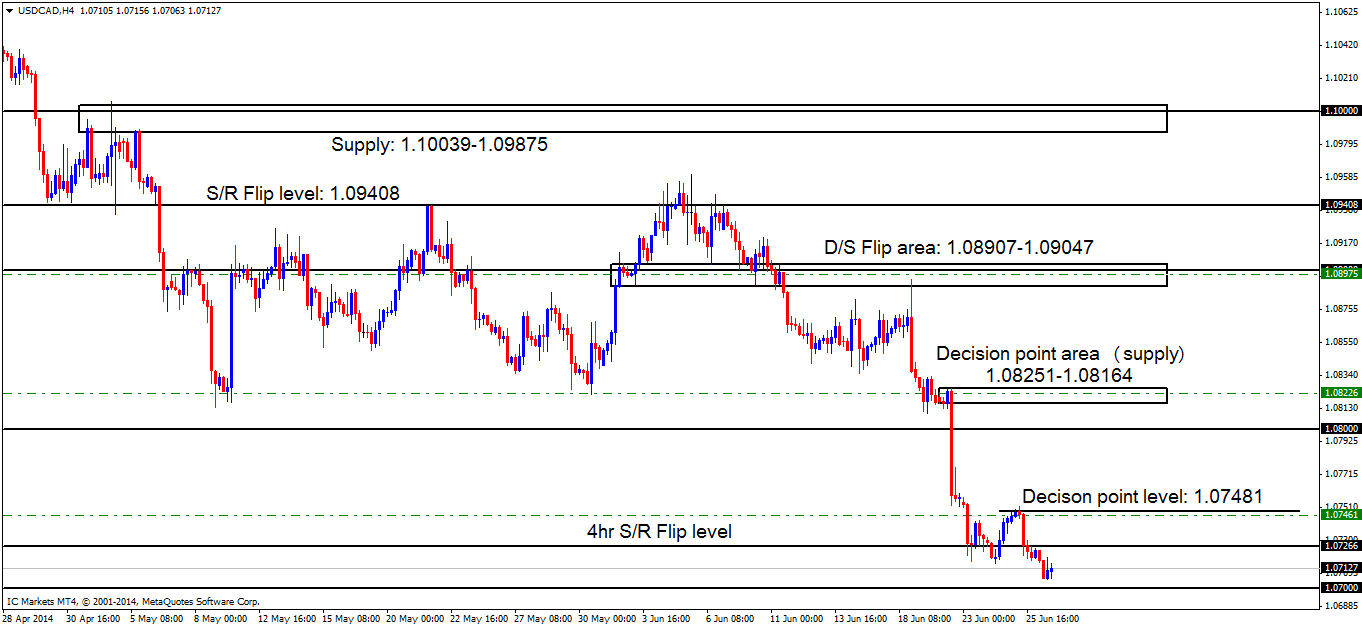Viewport: 1362px width, 627px height.
Task: Click the 1.09408 price tag on axis
Action: (1340, 204)
